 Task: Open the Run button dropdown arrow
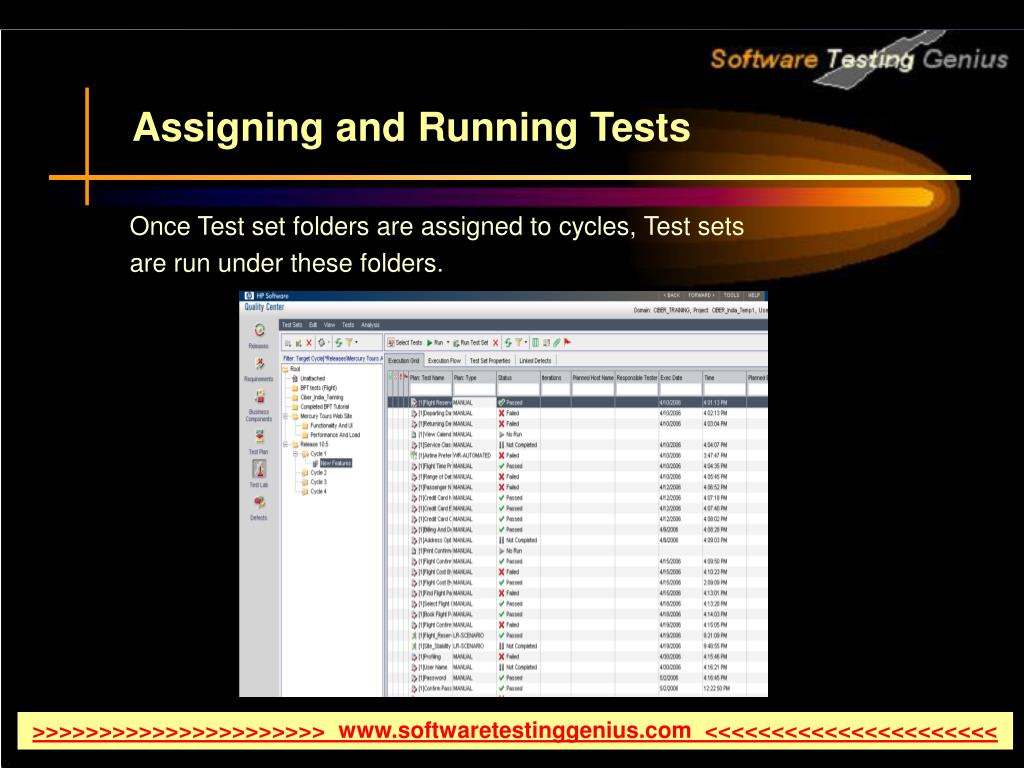coord(448,342)
